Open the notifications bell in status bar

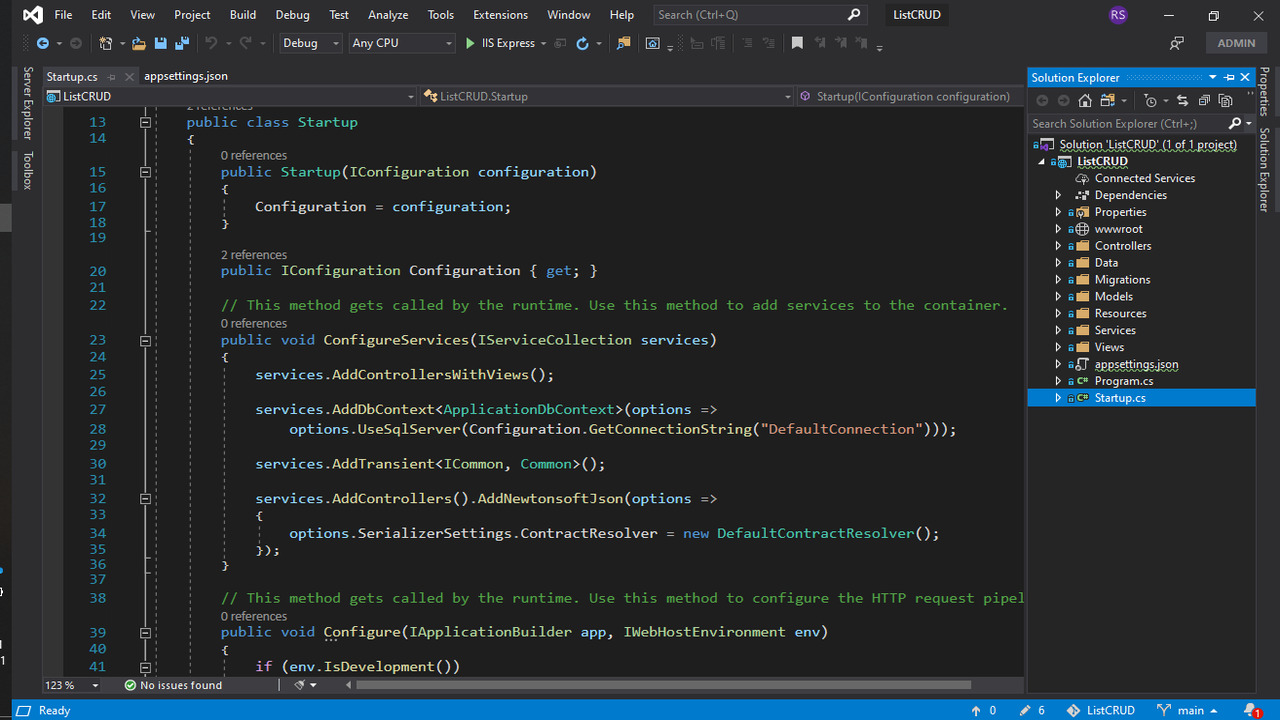point(1250,710)
